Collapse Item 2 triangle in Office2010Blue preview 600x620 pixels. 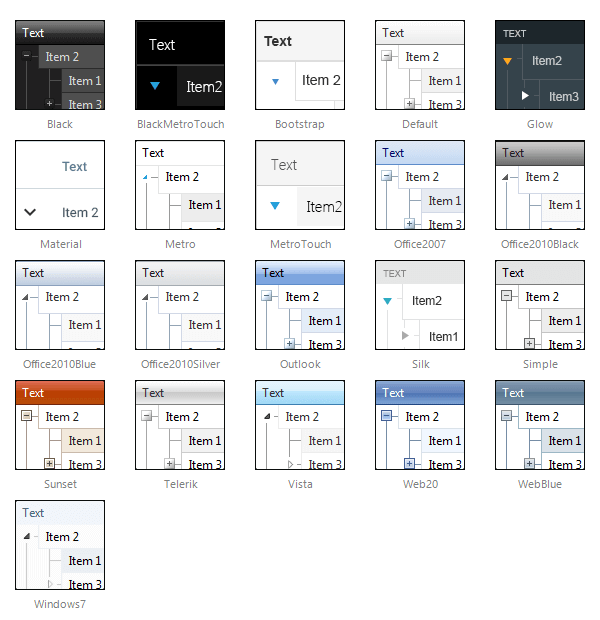pyautogui.click(x=25, y=297)
